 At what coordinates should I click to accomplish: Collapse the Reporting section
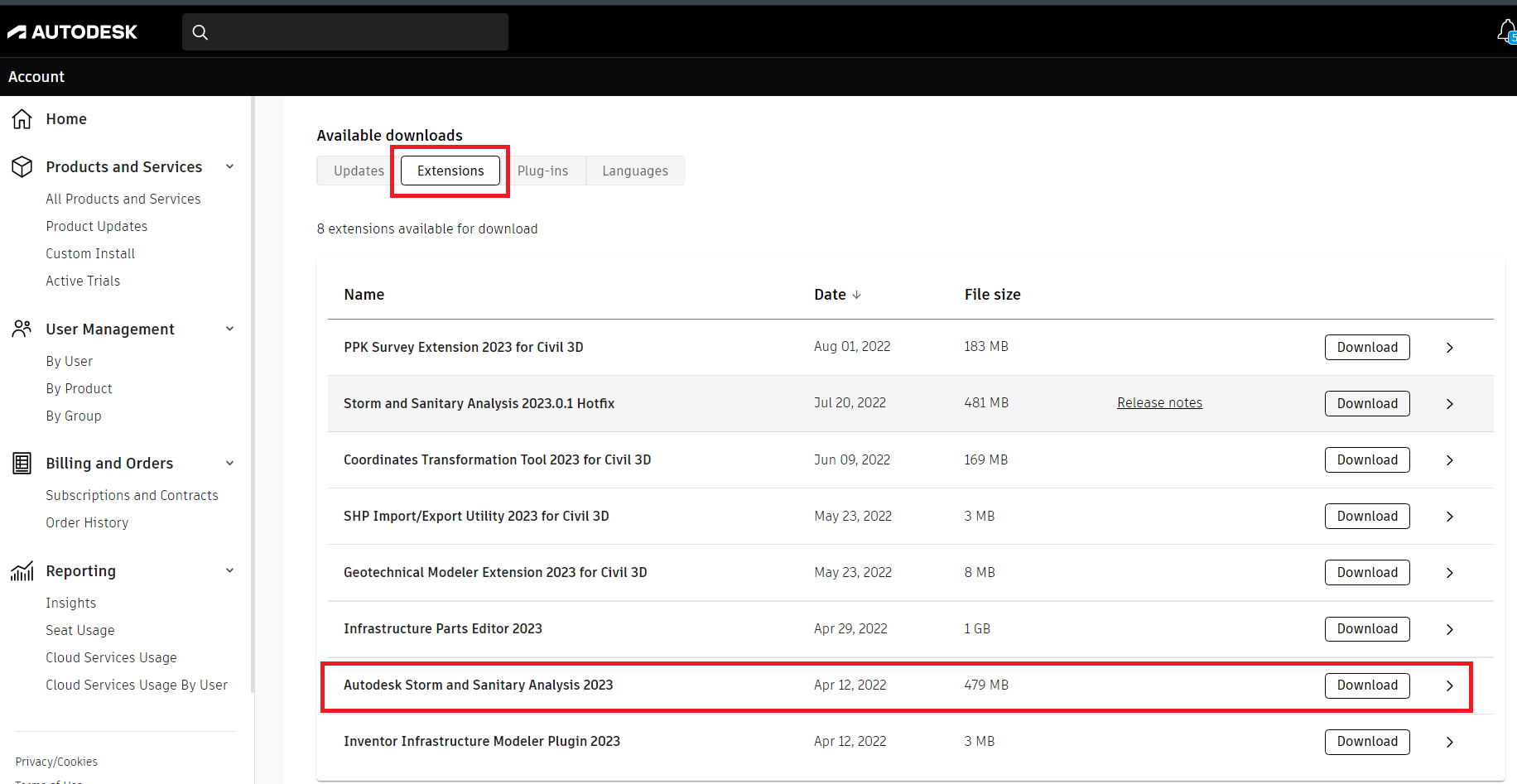(x=229, y=570)
